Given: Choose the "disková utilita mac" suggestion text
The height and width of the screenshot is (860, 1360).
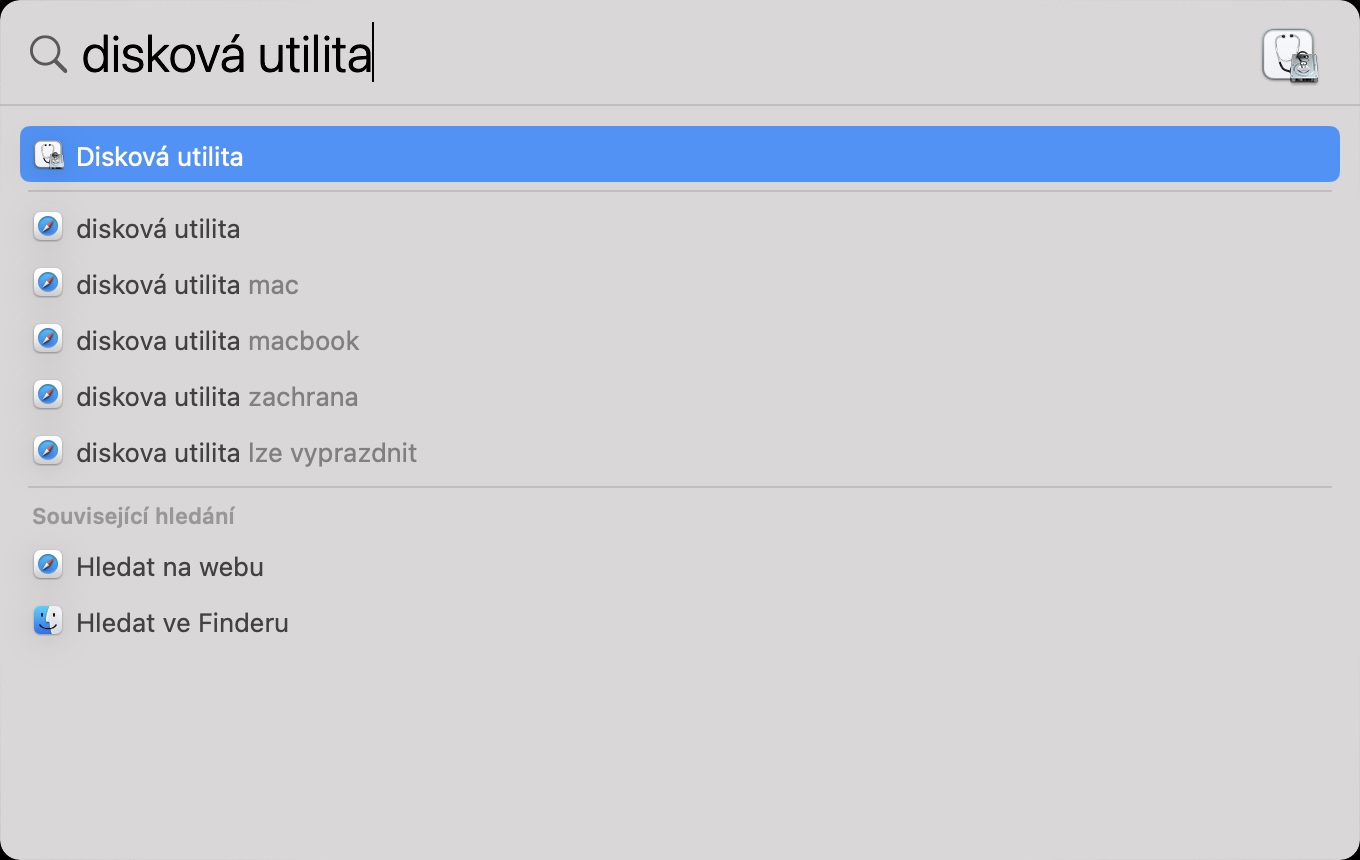Looking at the screenshot, I should (187, 285).
